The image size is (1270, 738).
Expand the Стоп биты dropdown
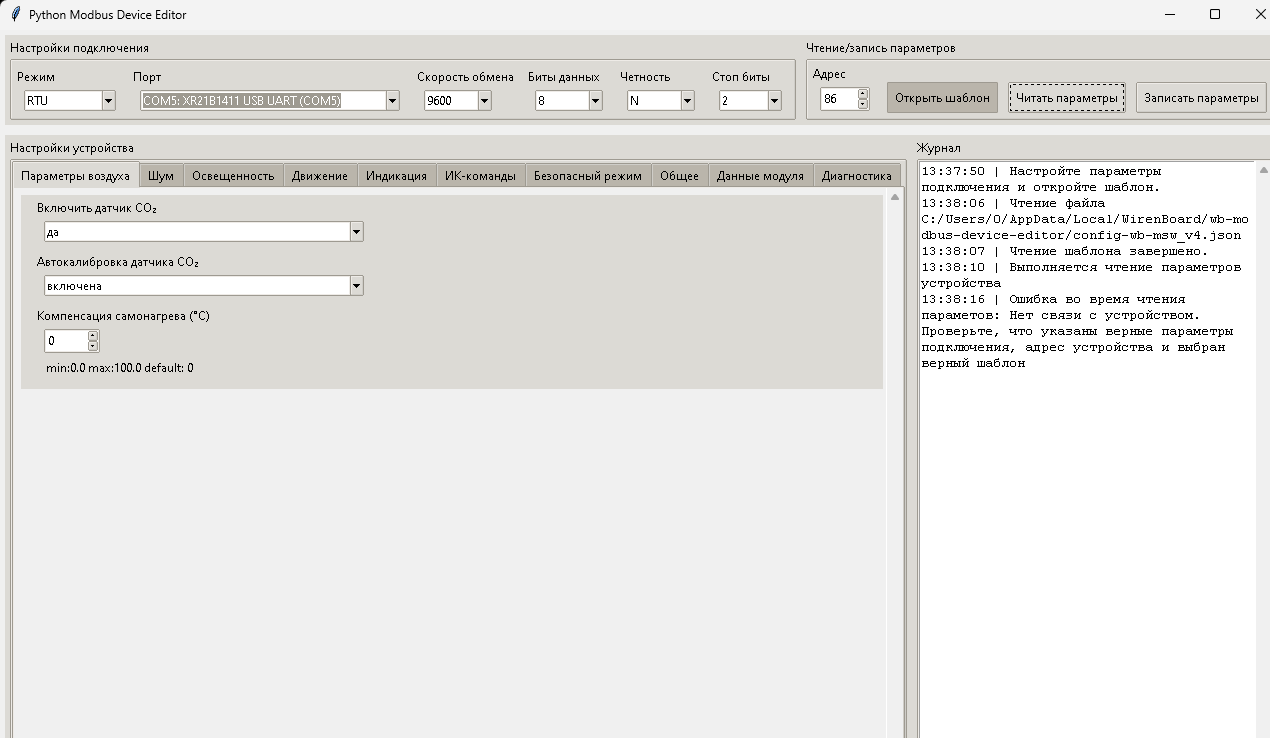pyautogui.click(x=774, y=101)
